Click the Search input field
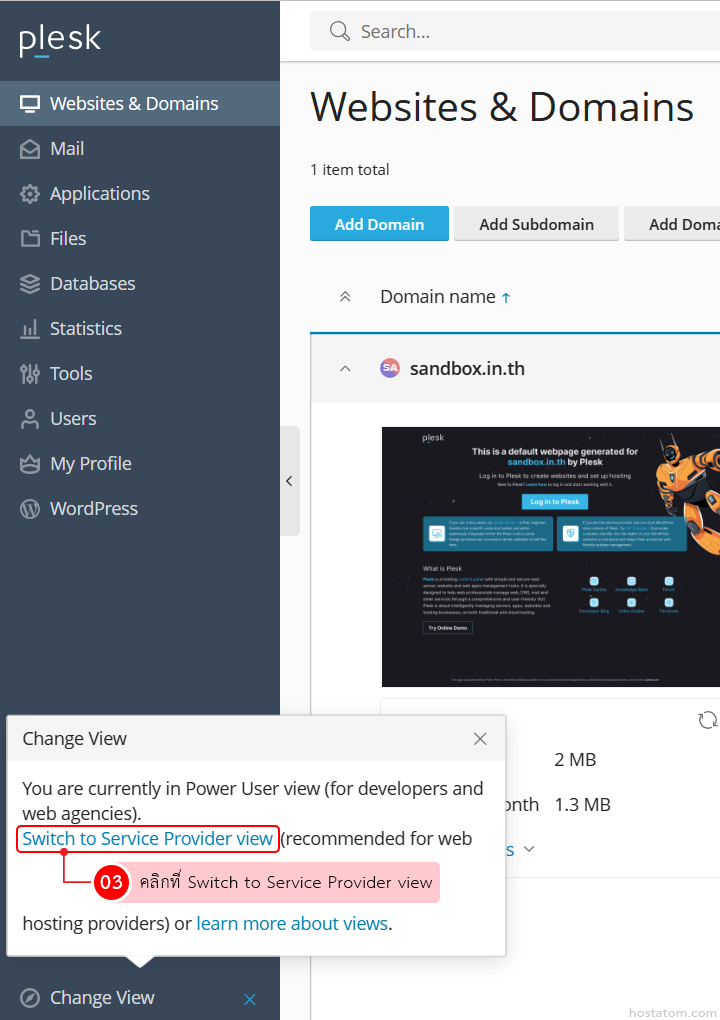The image size is (720, 1020). tap(530, 32)
